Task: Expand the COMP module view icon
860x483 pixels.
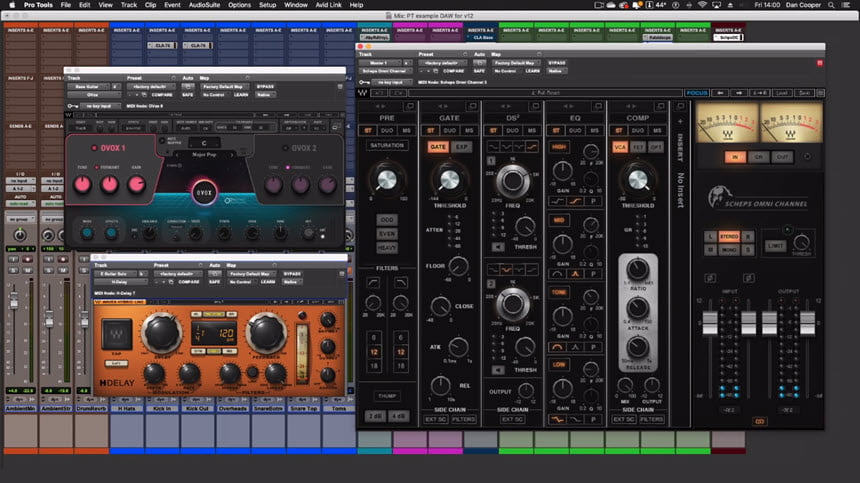Action: pyautogui.click(x=660, y=106)
